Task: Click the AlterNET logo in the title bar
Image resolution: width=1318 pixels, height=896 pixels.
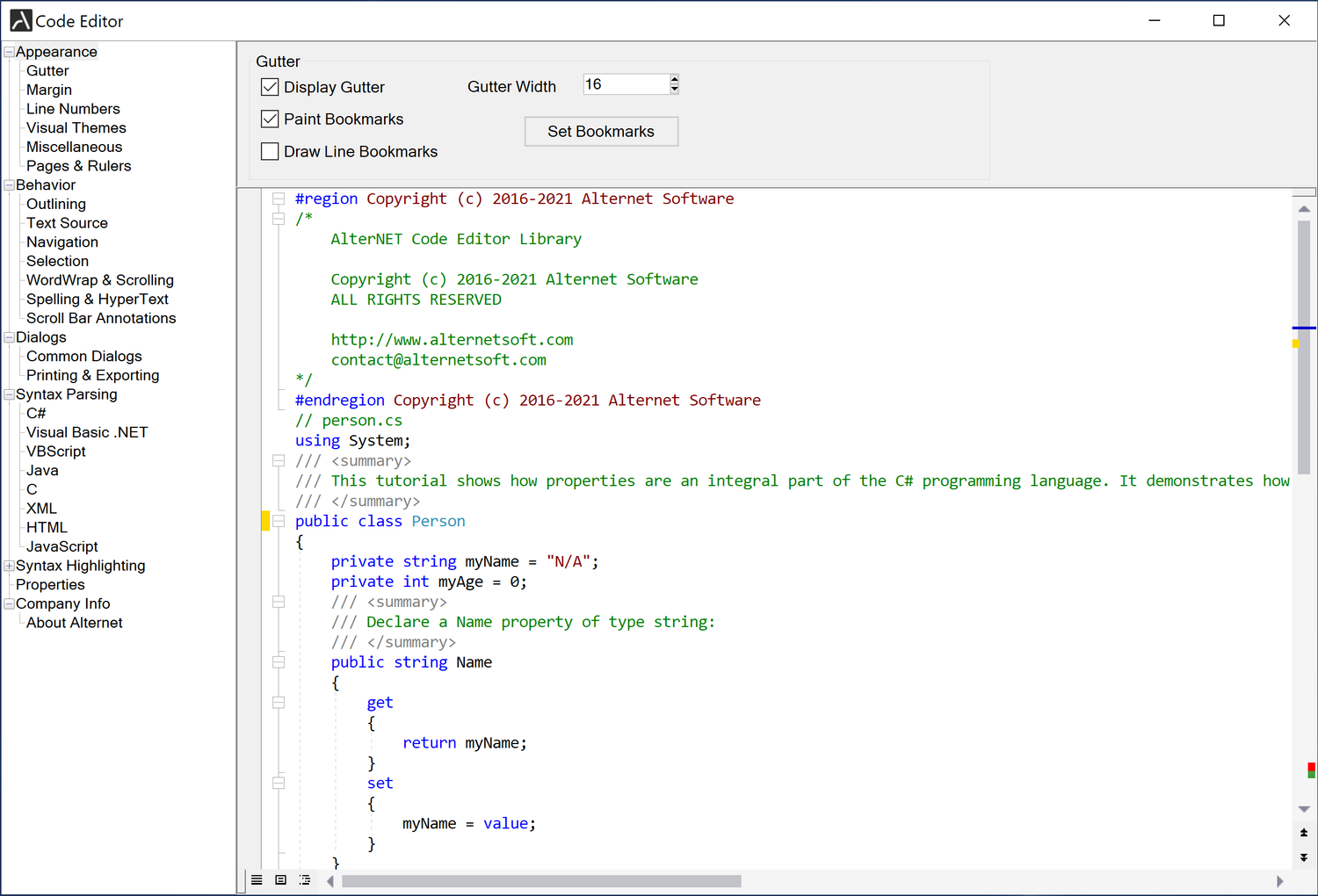Action: pyautogui.click(x=19, y=19)
